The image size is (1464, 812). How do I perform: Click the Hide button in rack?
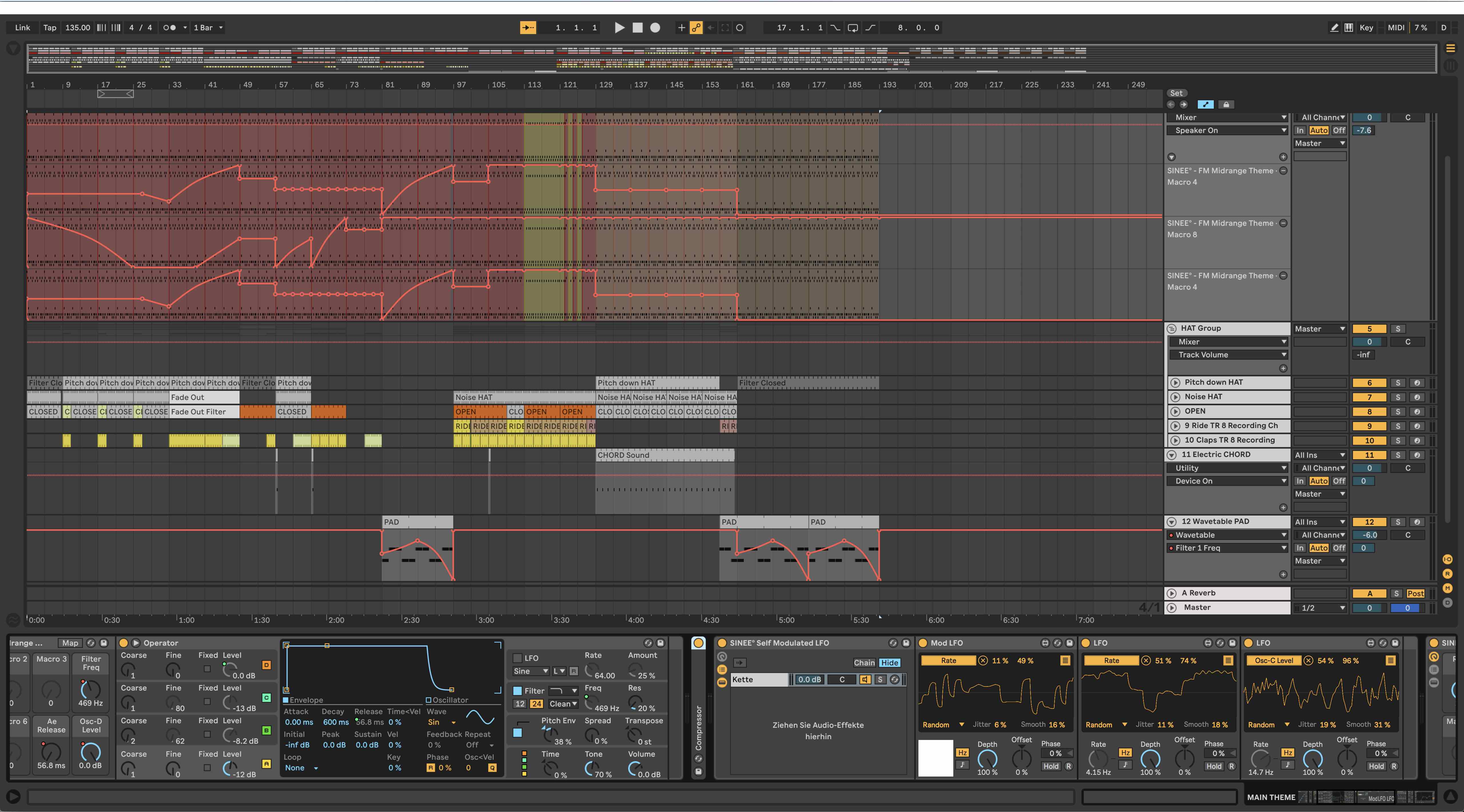pyautogui.click(x=890, y=662)
